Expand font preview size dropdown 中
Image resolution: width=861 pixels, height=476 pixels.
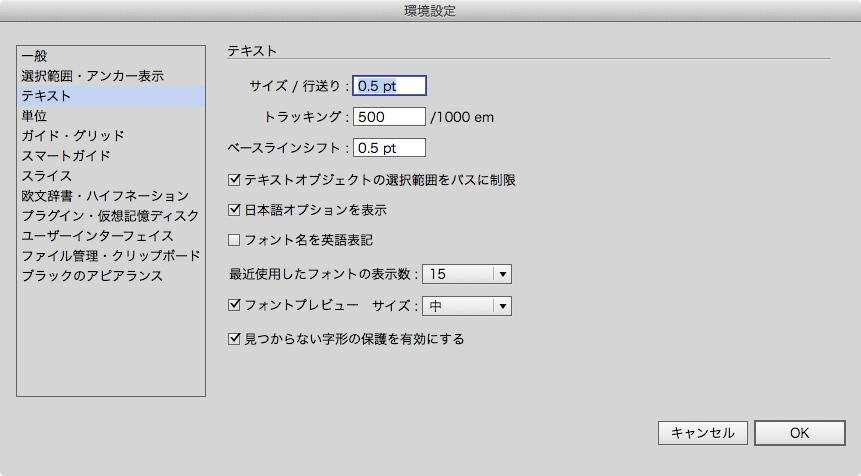pos(467,306)
